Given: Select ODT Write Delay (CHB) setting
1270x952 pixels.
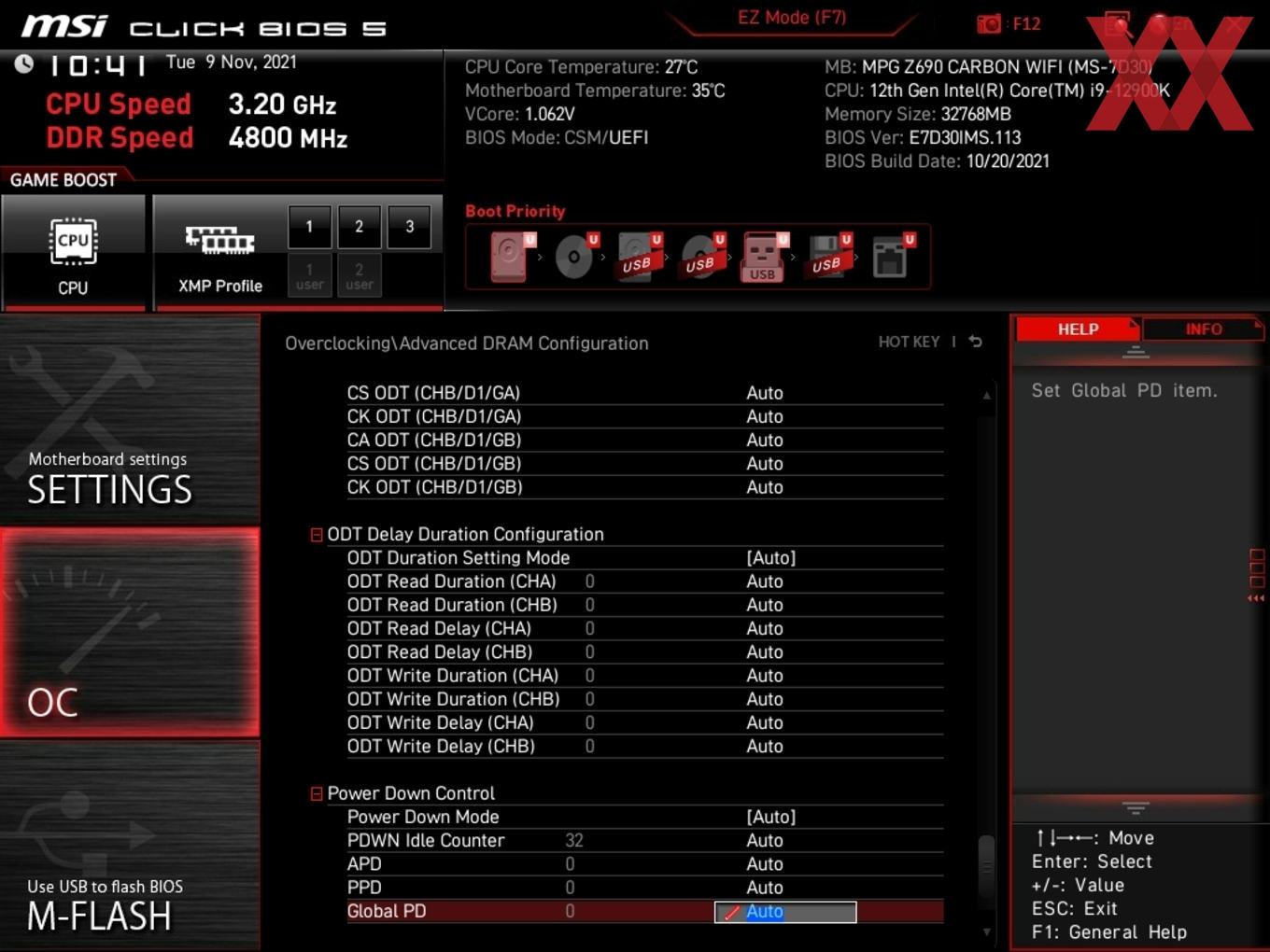Looking at the screenshot, I should [644, 746].
